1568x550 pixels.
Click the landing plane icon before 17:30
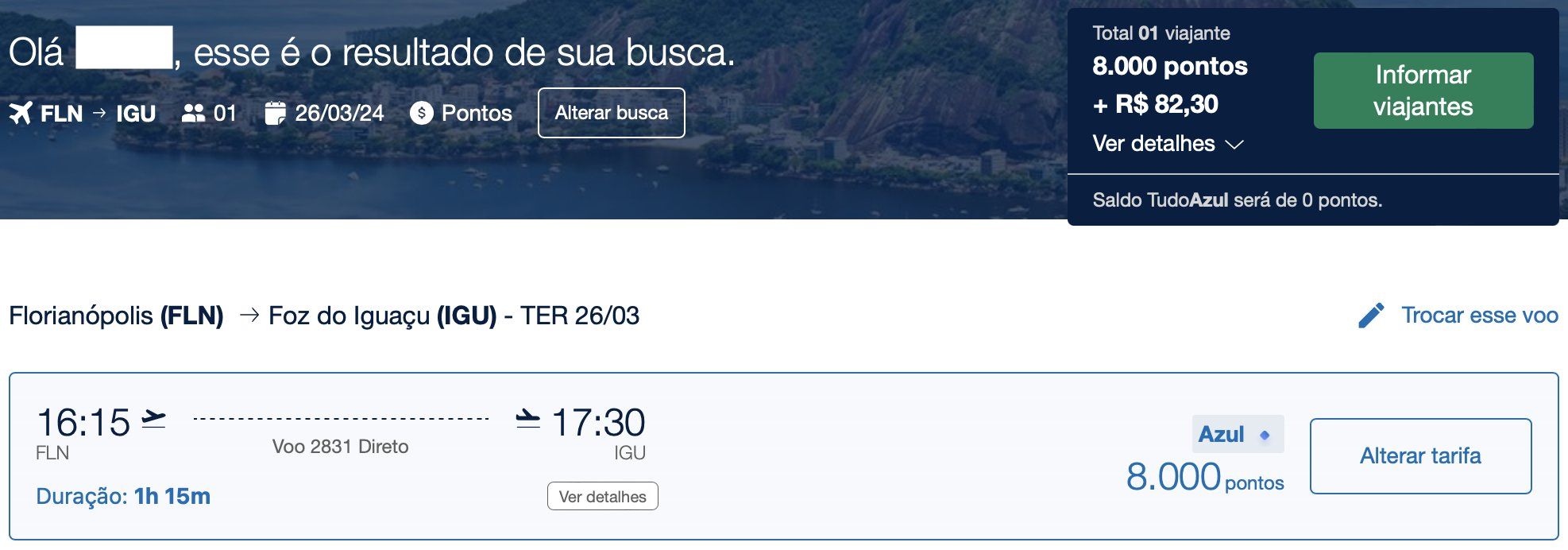click(x=527, y=419)
